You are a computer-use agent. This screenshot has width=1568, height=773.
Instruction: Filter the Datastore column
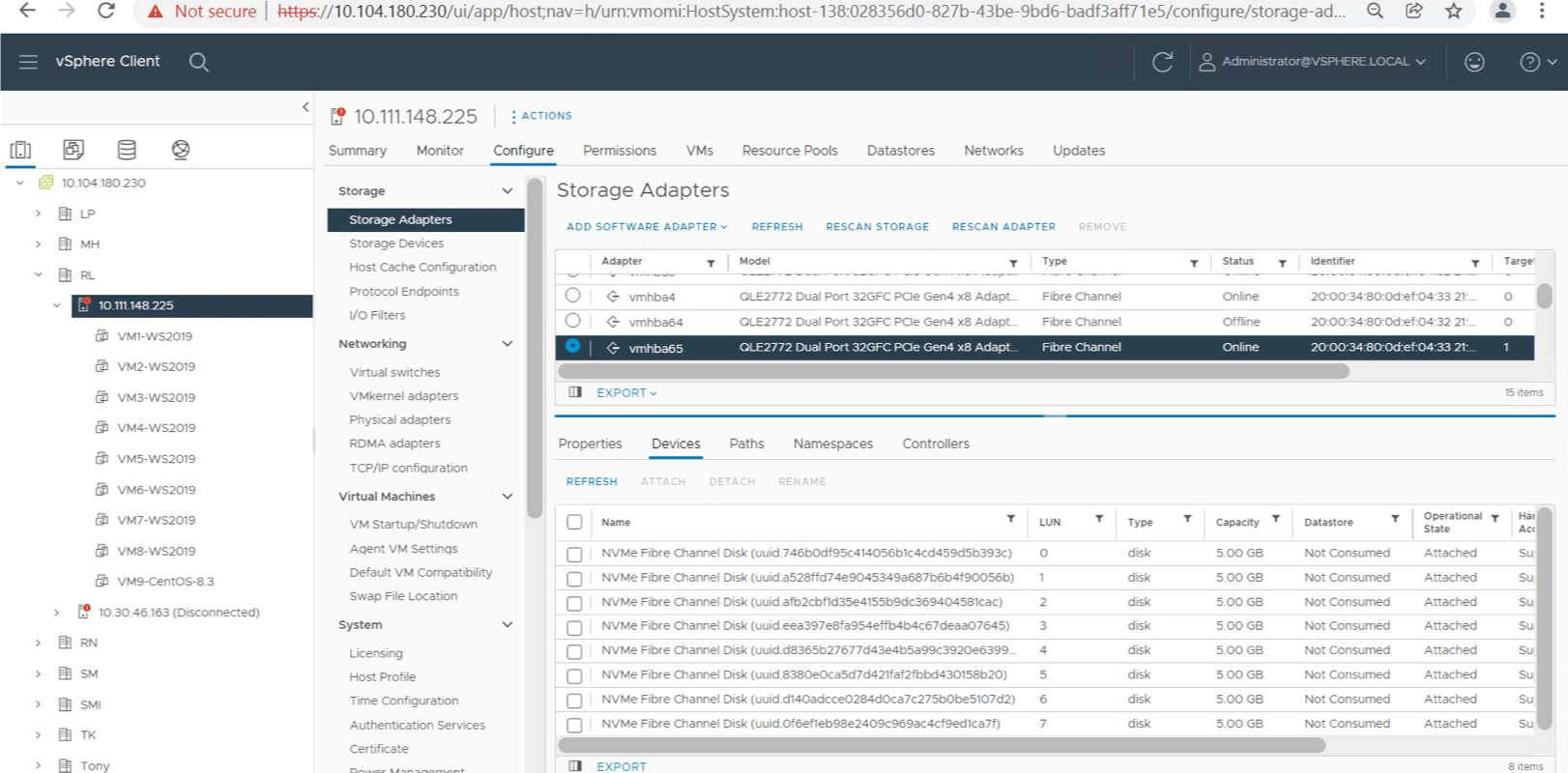click(1395, 519)
